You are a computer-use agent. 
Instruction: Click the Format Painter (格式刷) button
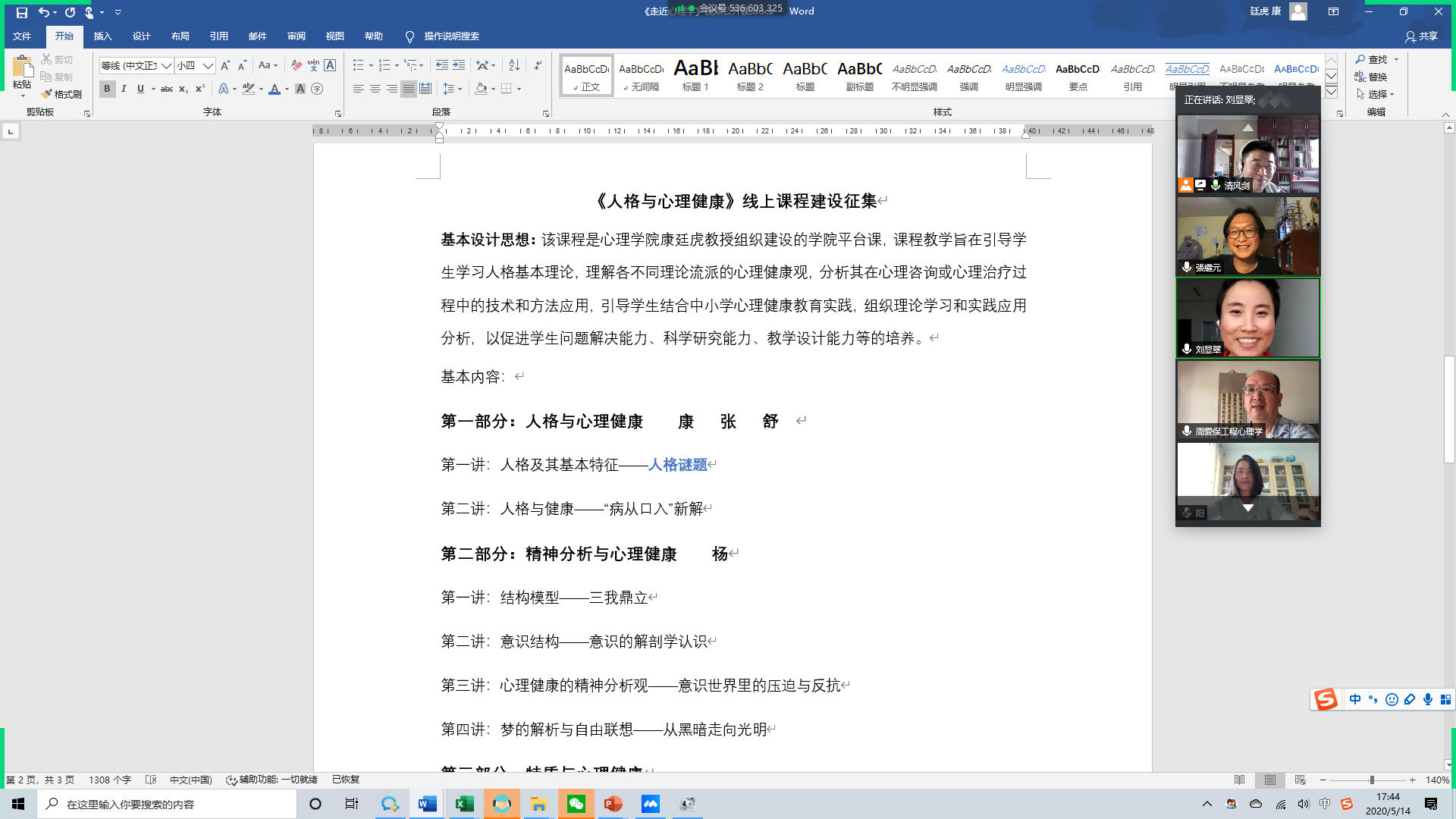(x=61, y=94)
